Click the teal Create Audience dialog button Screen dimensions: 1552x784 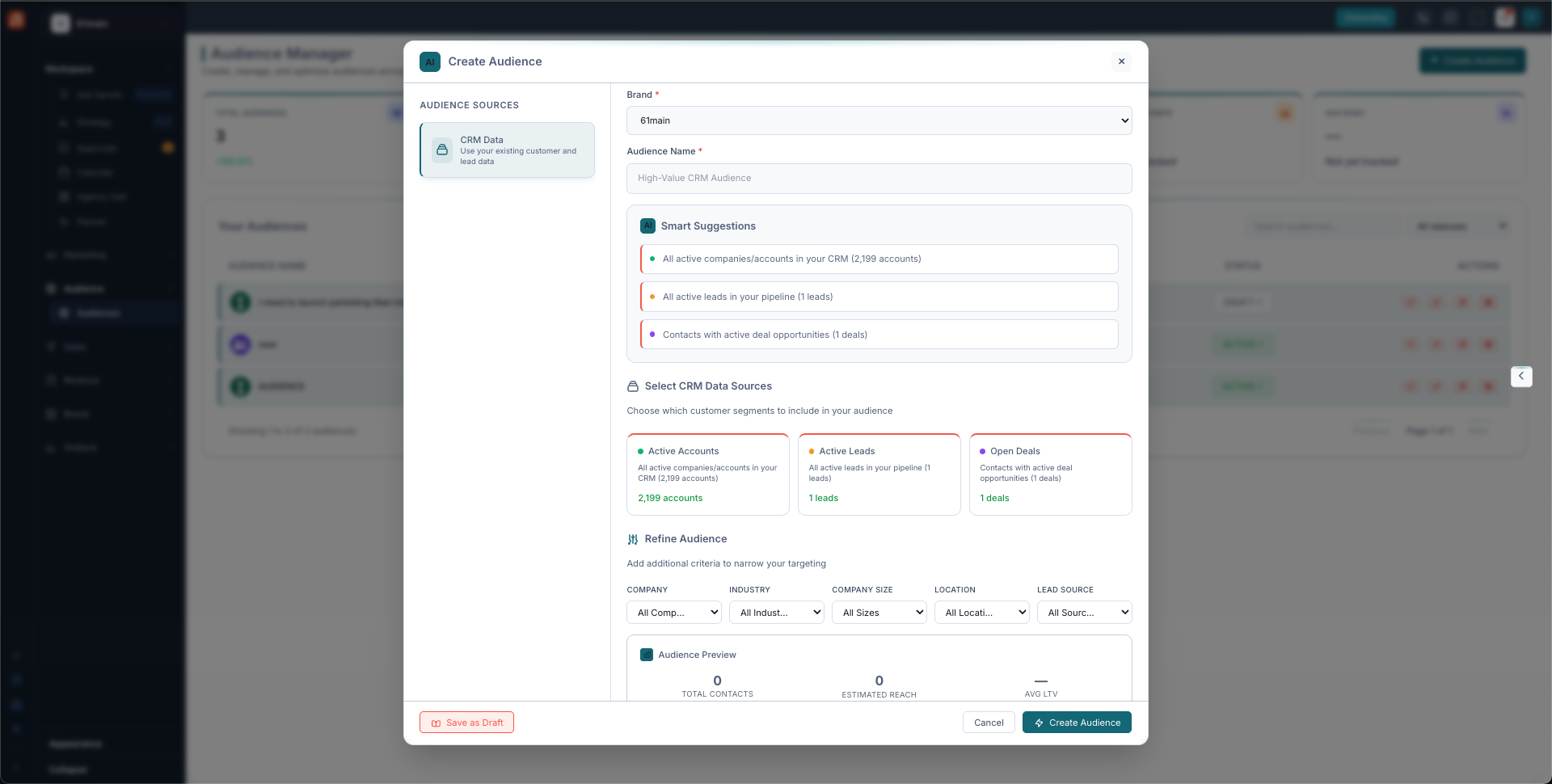pos(1077,723)
